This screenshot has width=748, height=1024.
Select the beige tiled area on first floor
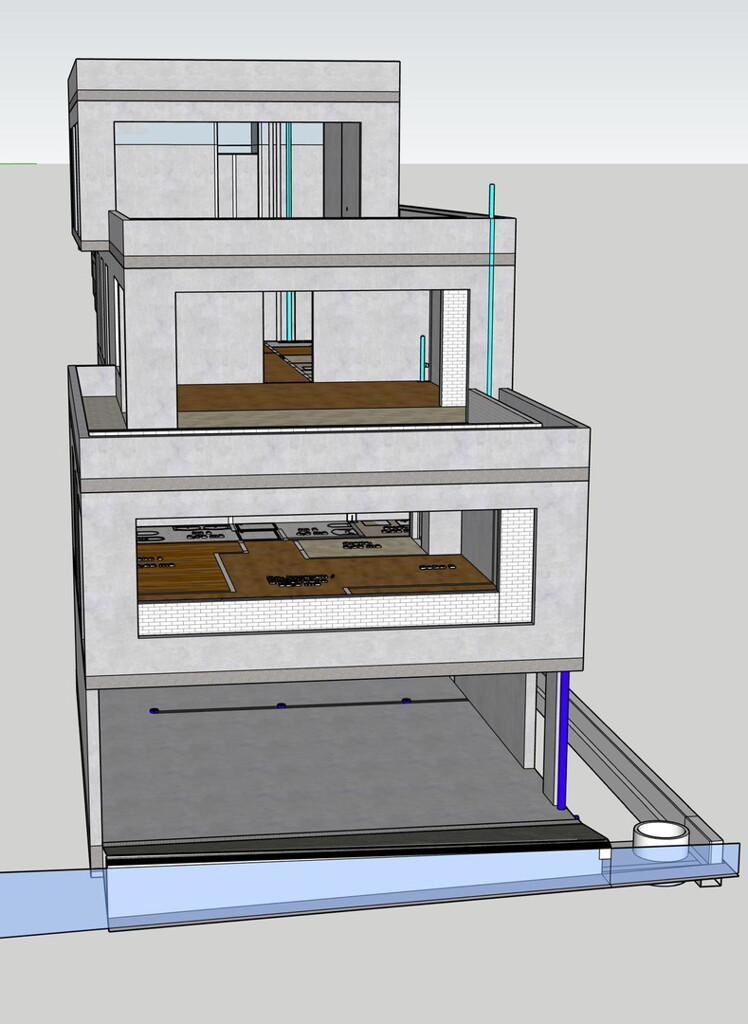(360, 546)
